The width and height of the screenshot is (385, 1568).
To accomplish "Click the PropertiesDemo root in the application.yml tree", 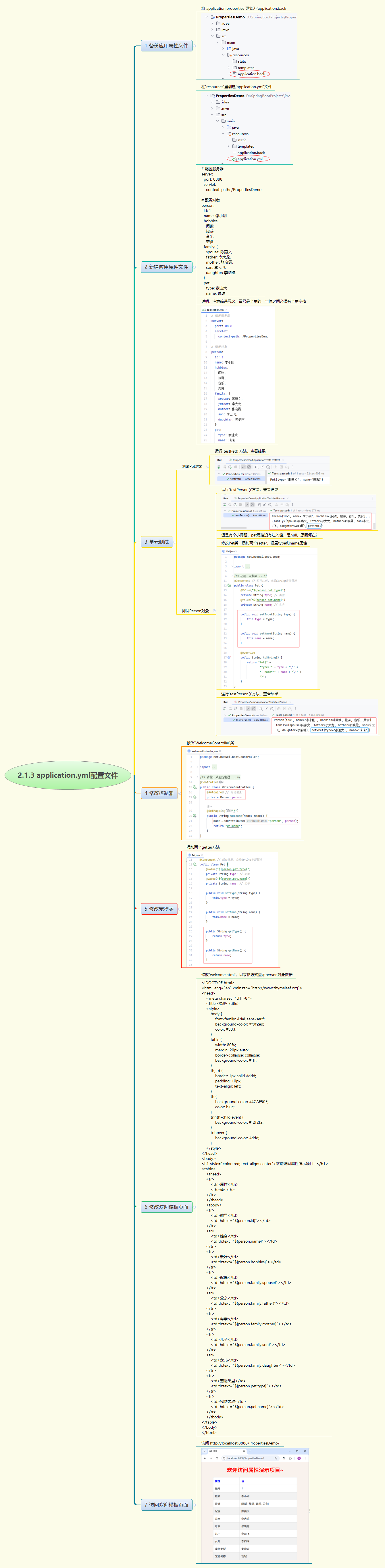I will click(230, 96).
